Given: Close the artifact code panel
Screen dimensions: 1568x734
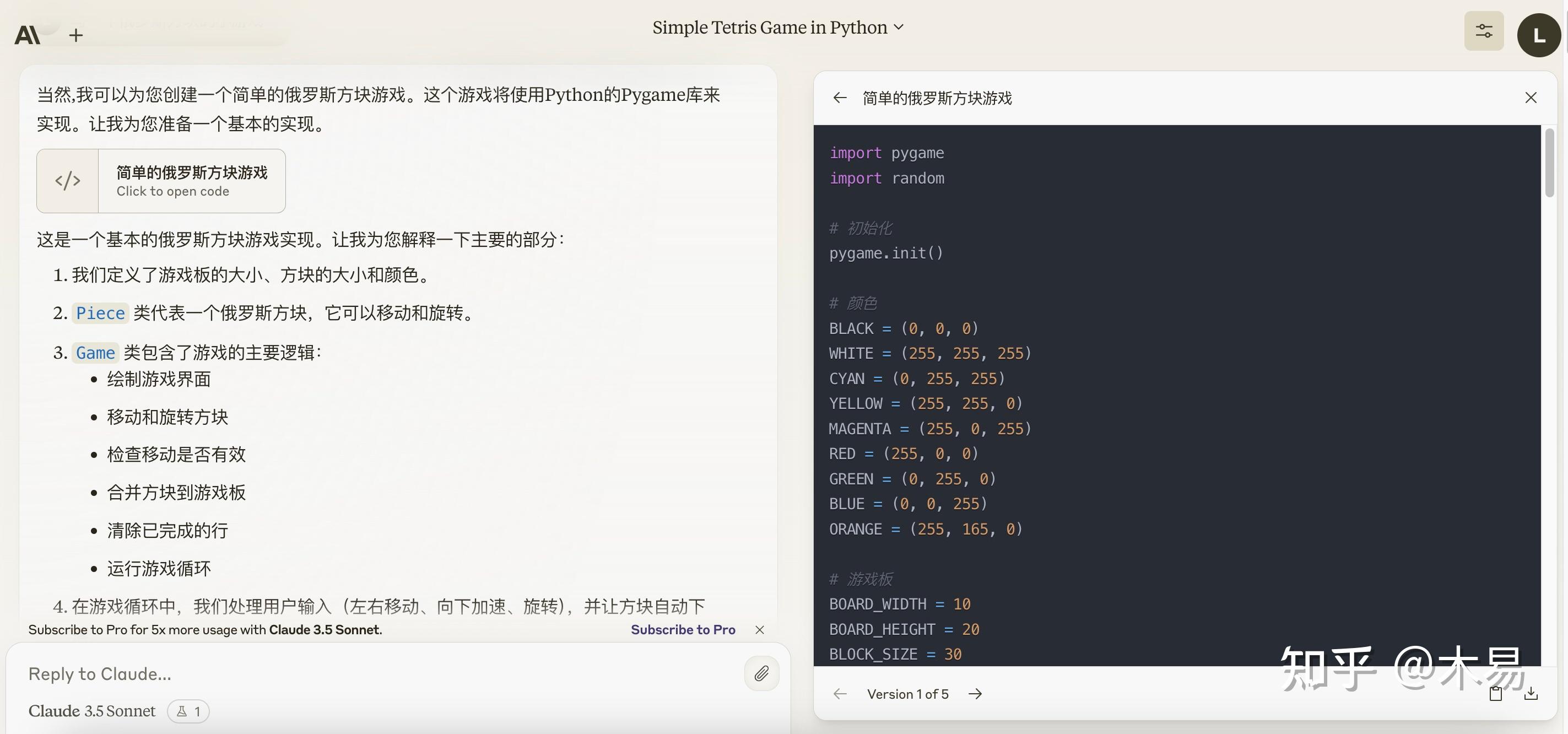Looking at the screenshot, I should click(x=1531, y=98).
